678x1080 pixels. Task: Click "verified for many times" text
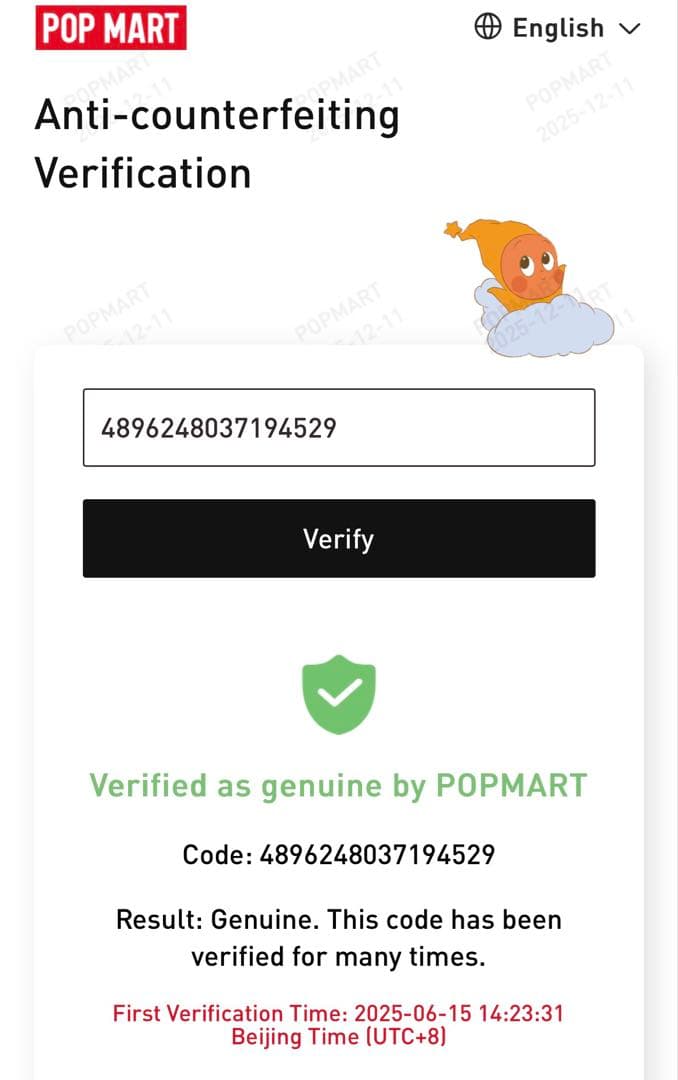click(x=339, y=957)
